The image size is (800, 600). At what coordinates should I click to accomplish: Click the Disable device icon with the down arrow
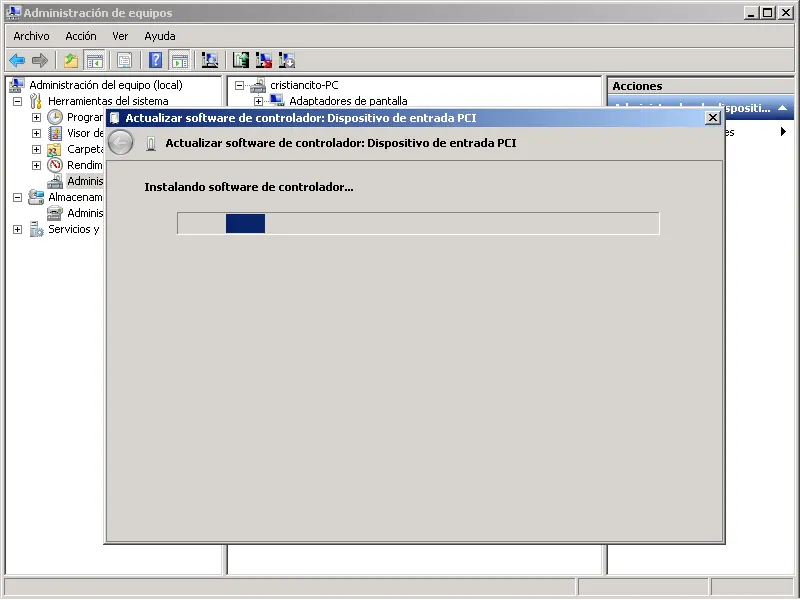287,60
